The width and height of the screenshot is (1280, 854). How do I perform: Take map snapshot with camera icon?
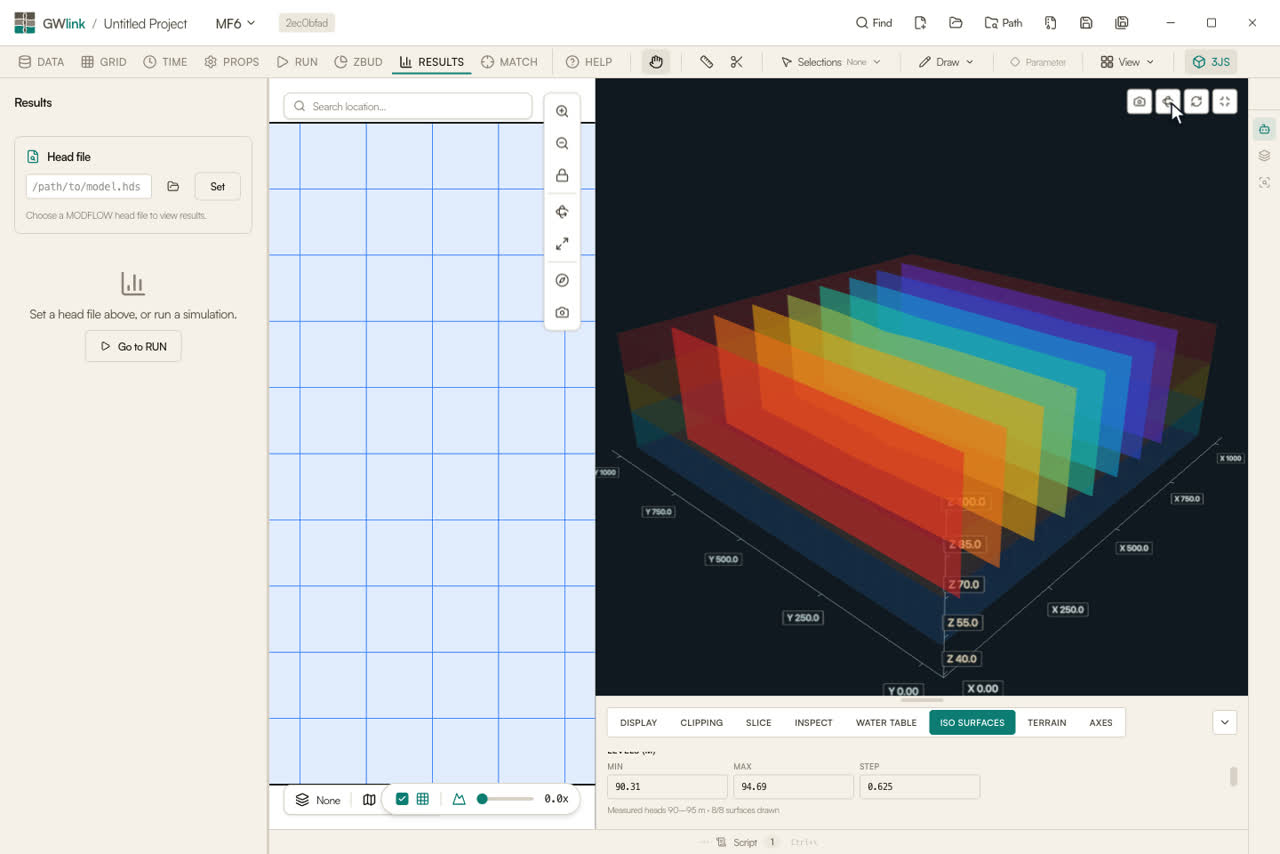[x=562, y=313]
